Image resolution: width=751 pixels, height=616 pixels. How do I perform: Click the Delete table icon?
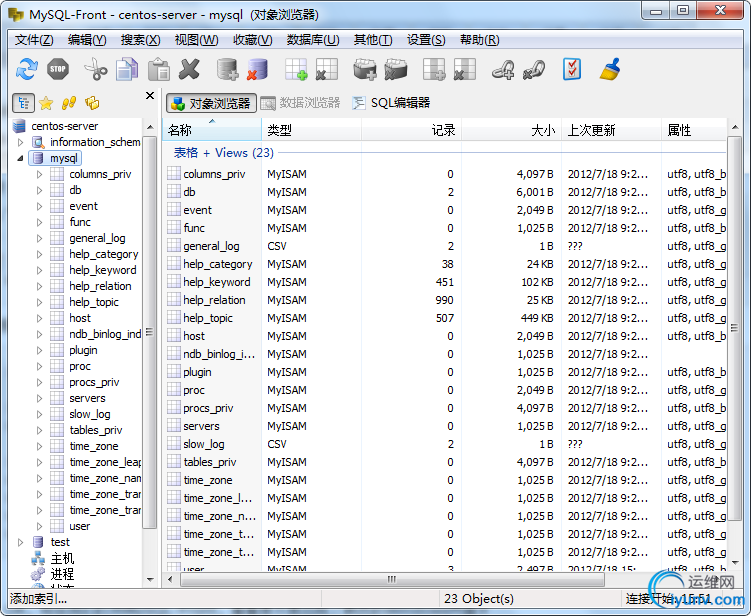coord(327,69)
